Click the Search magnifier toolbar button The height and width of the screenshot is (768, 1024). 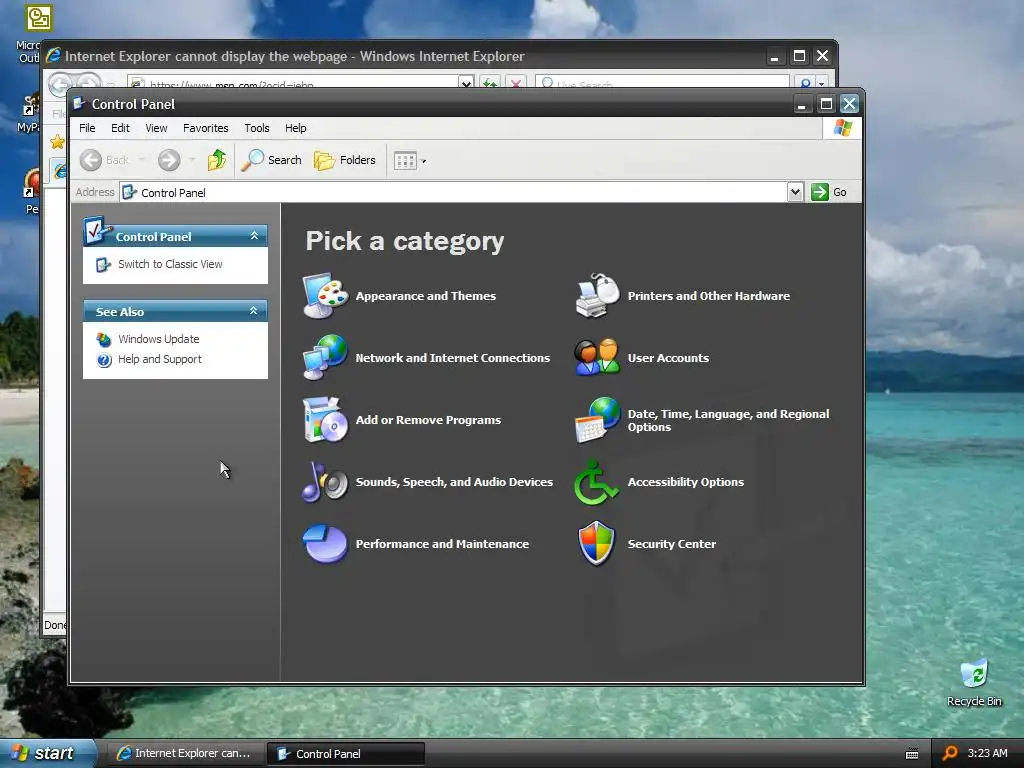pyautogui.click(x=272, y=160)
